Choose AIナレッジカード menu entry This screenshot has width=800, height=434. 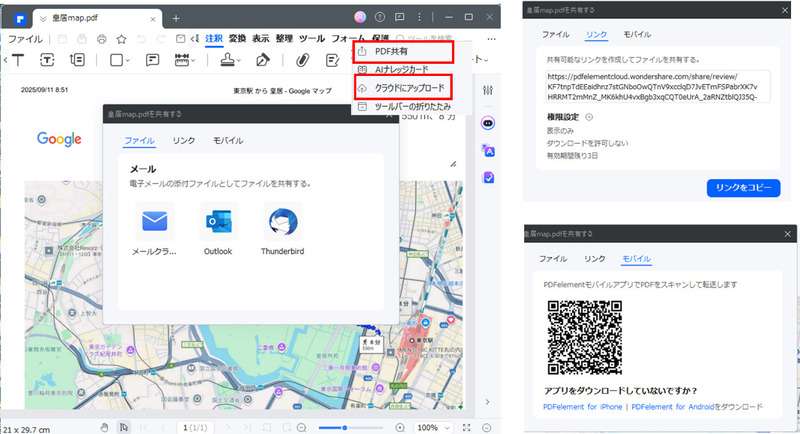pos(403,69)
